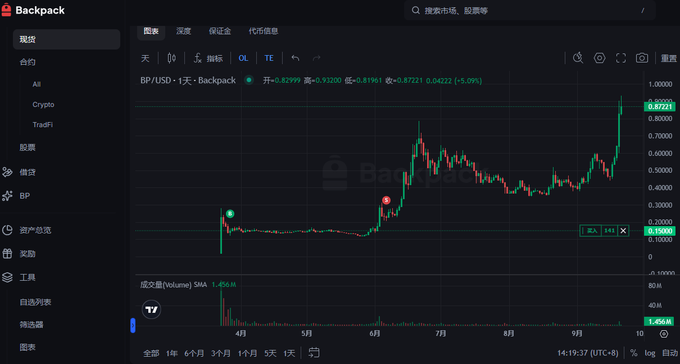
Task: Click the fullscreen mode icon
Action: (x=621, y=58)
